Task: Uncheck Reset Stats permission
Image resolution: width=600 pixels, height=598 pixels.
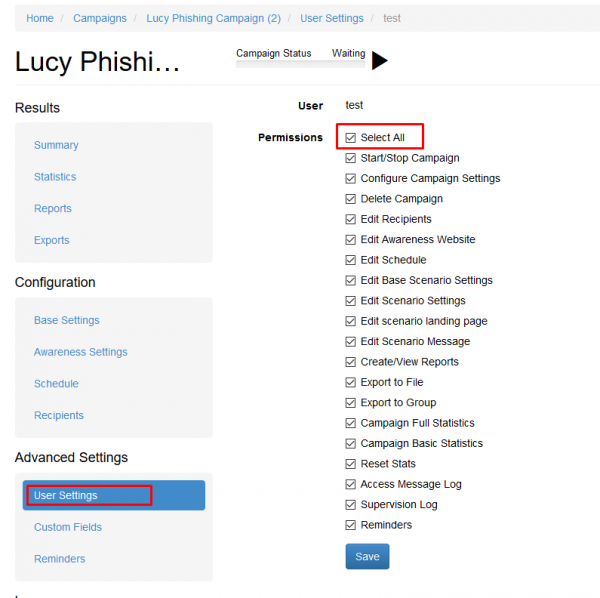Action: click(x=351, y=464)
